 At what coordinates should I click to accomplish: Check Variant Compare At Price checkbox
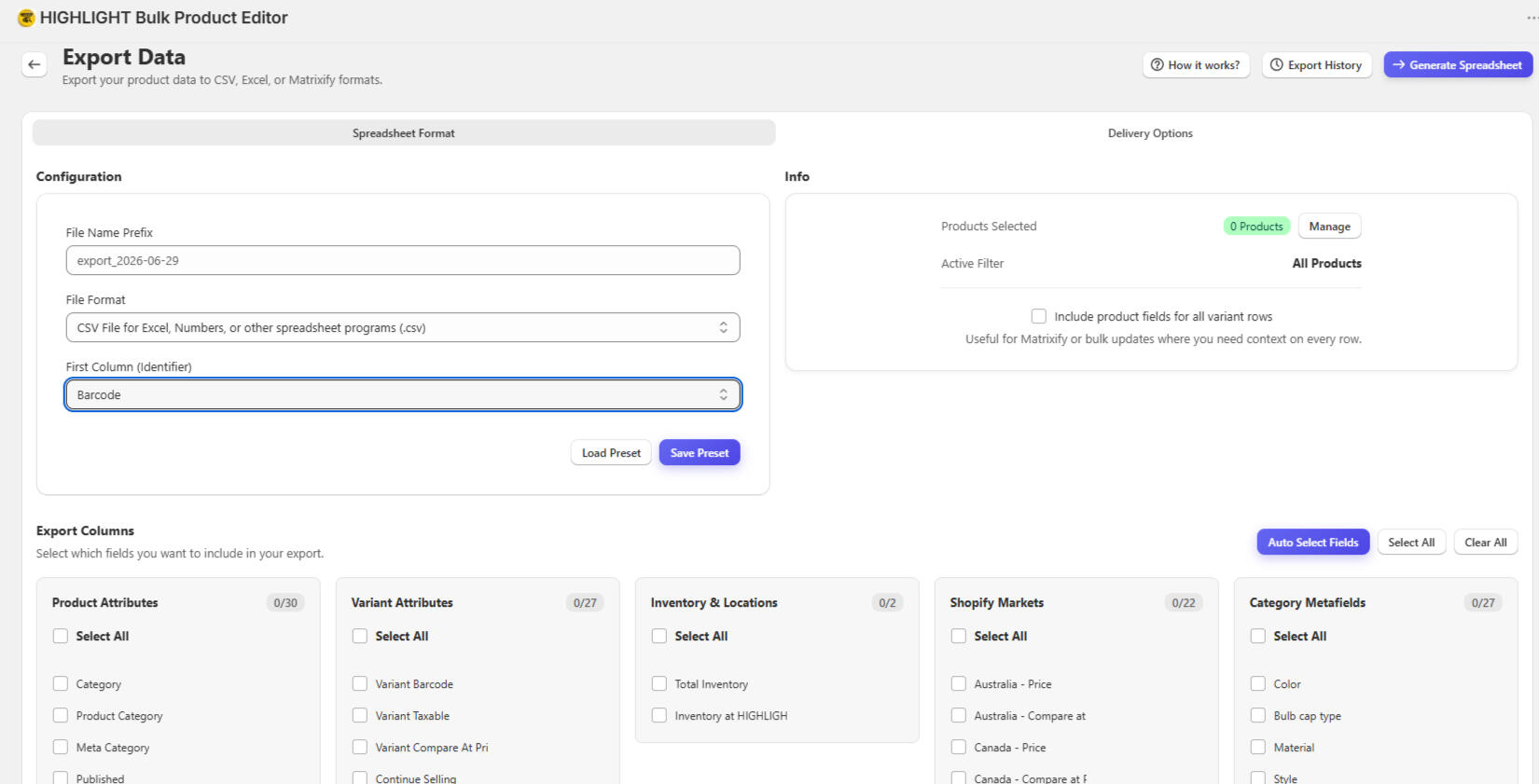360,747
